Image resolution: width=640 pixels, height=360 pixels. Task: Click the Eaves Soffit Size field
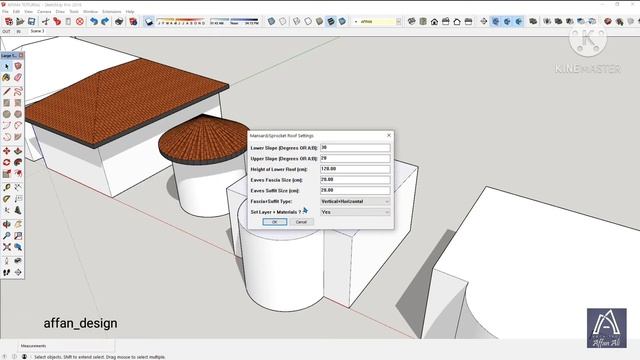click(x=355, y=190)
